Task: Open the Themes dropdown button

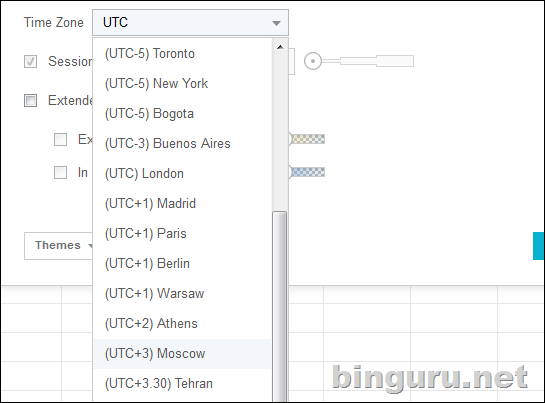Action: [59, 246]
